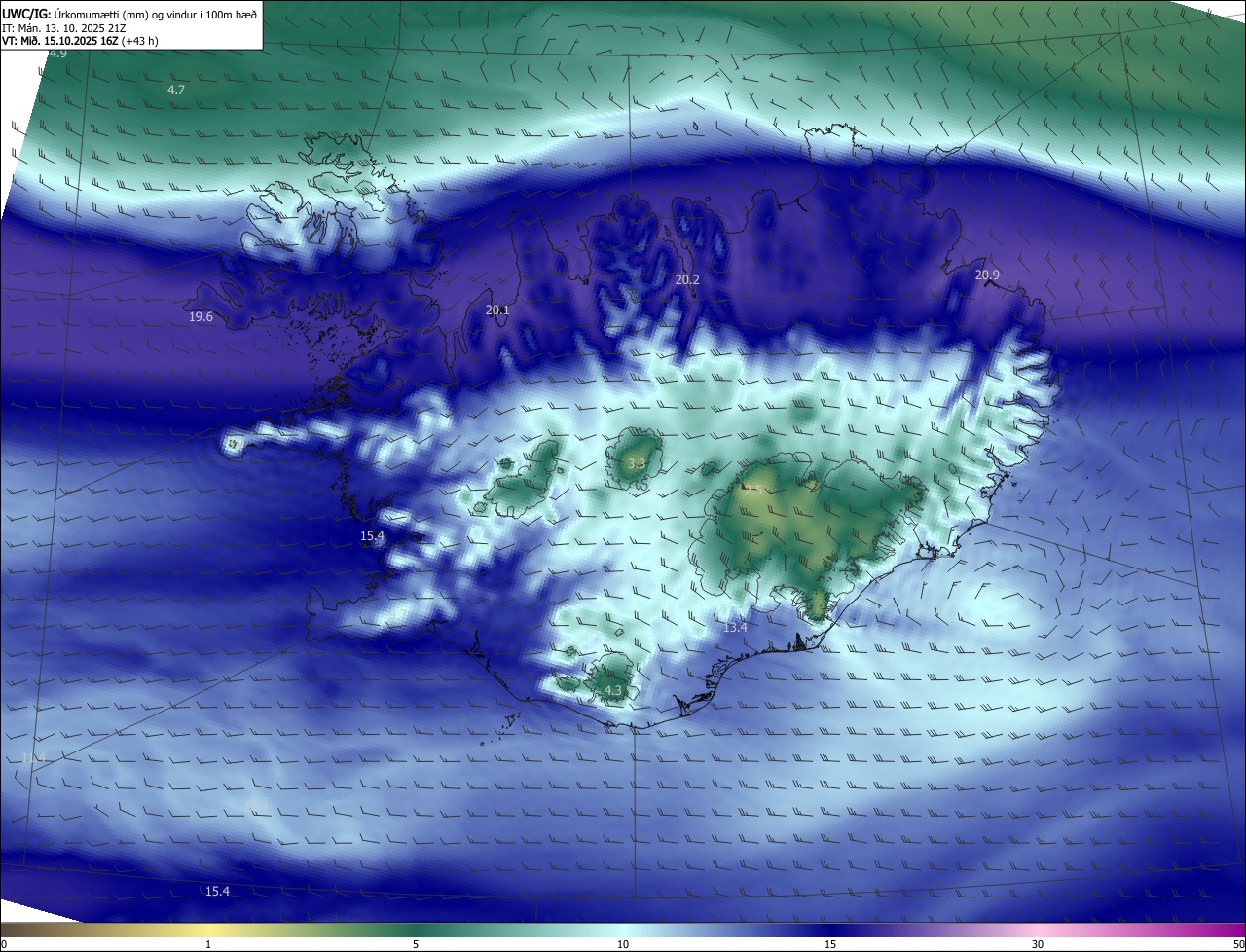Select the legend tick label 10
Viewport: 1246px width, 952px height.
(x=623, y=944)
